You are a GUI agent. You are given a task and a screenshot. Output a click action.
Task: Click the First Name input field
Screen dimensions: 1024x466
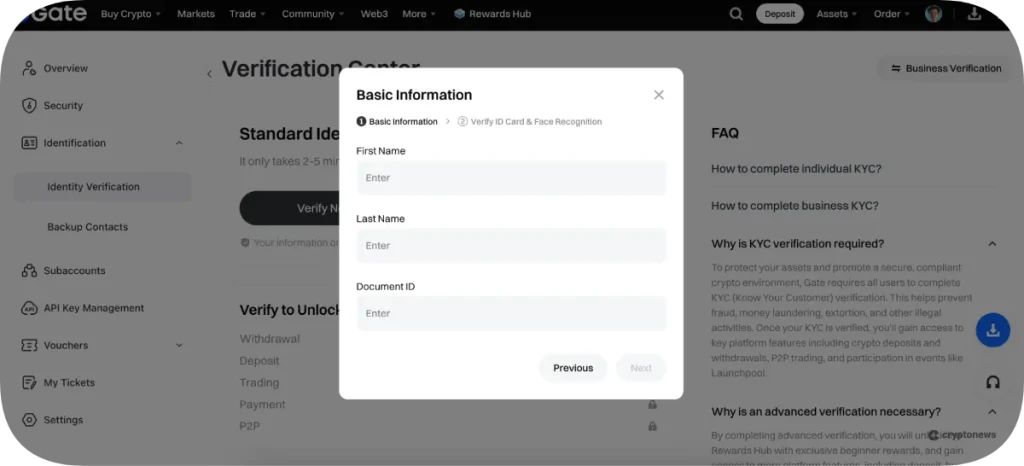click(x=511, y=178)
